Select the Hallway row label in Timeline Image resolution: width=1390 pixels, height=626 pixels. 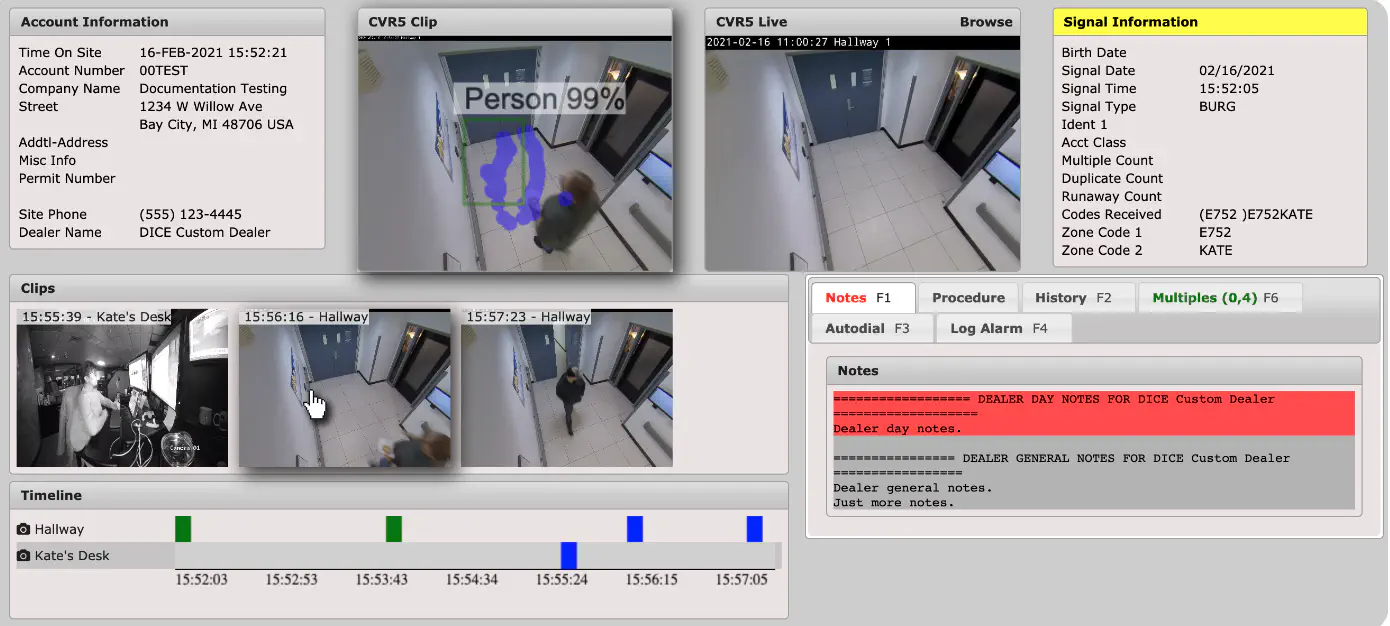pos(59,529)
